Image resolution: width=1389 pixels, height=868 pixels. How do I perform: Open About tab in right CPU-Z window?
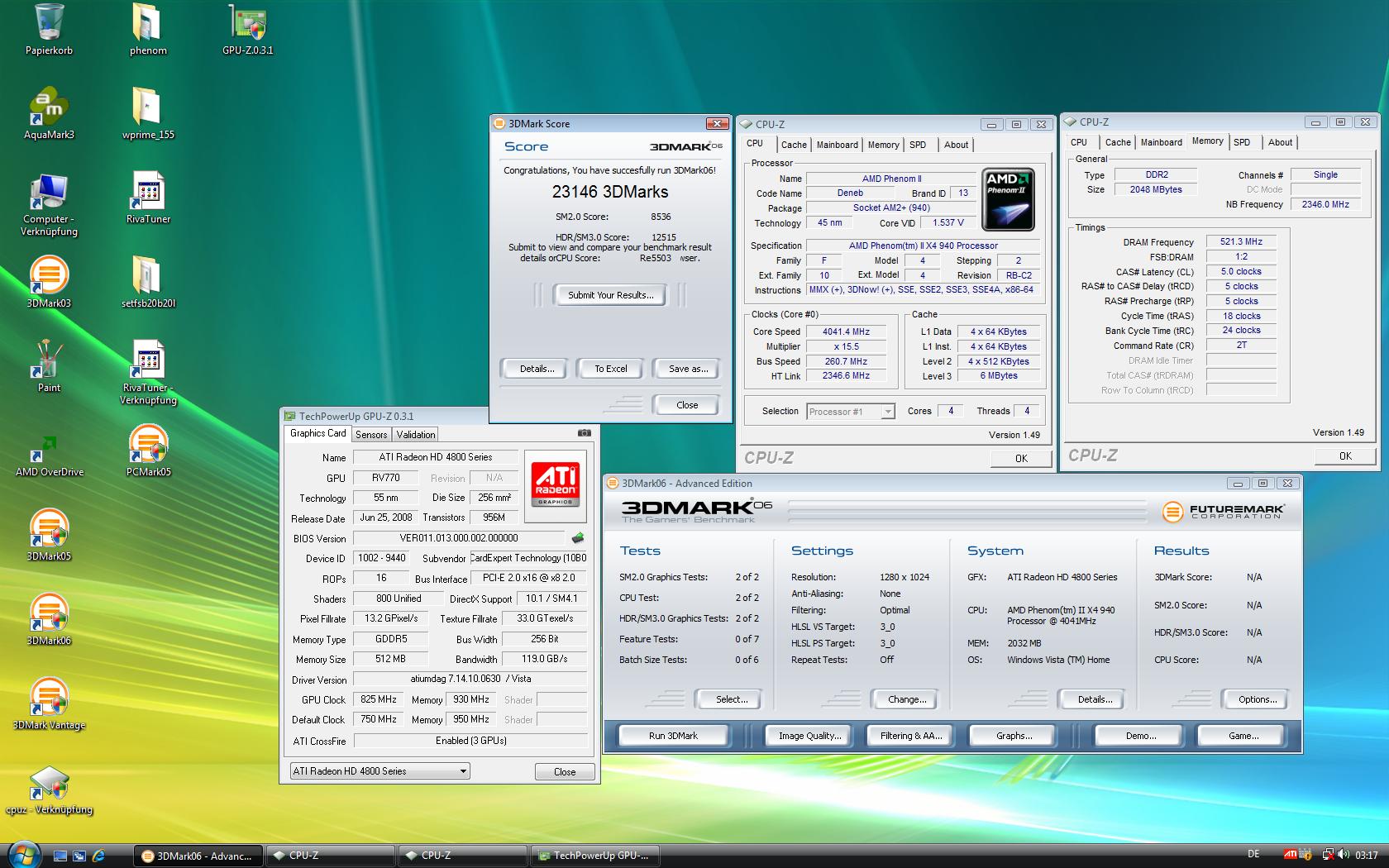[x=1280, y=142]
